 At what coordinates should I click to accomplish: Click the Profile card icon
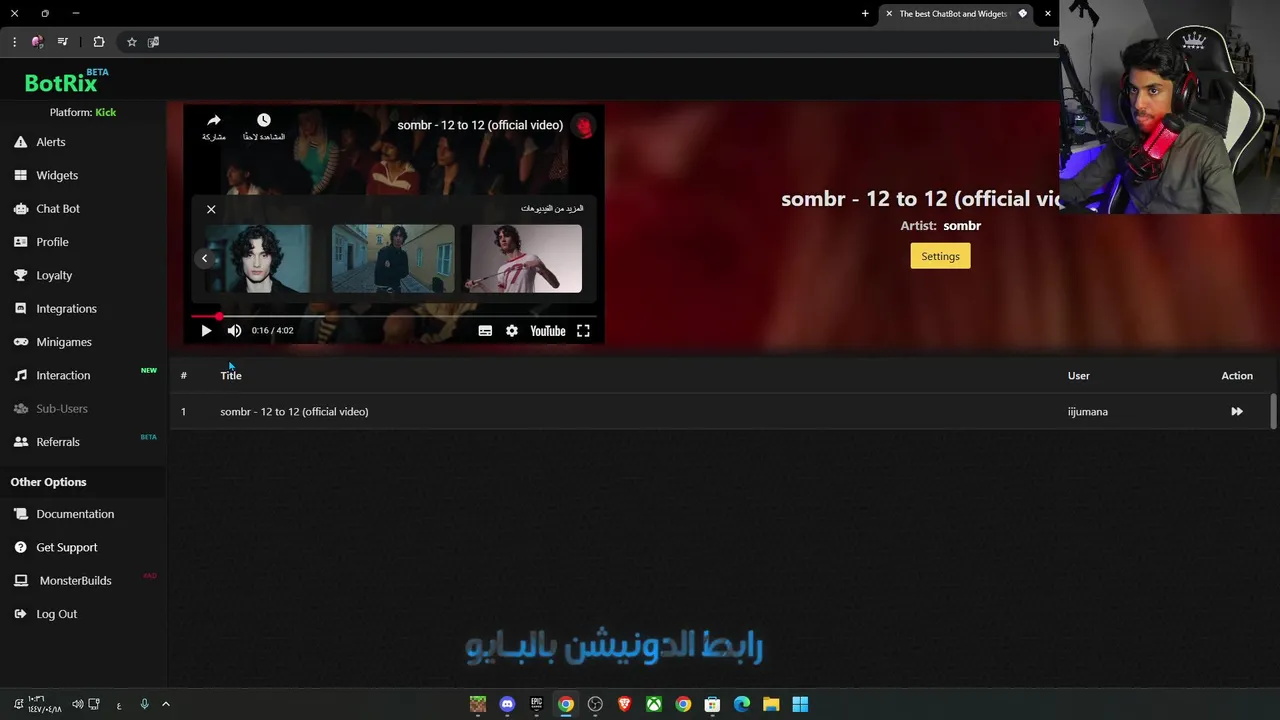coord(20,242)
